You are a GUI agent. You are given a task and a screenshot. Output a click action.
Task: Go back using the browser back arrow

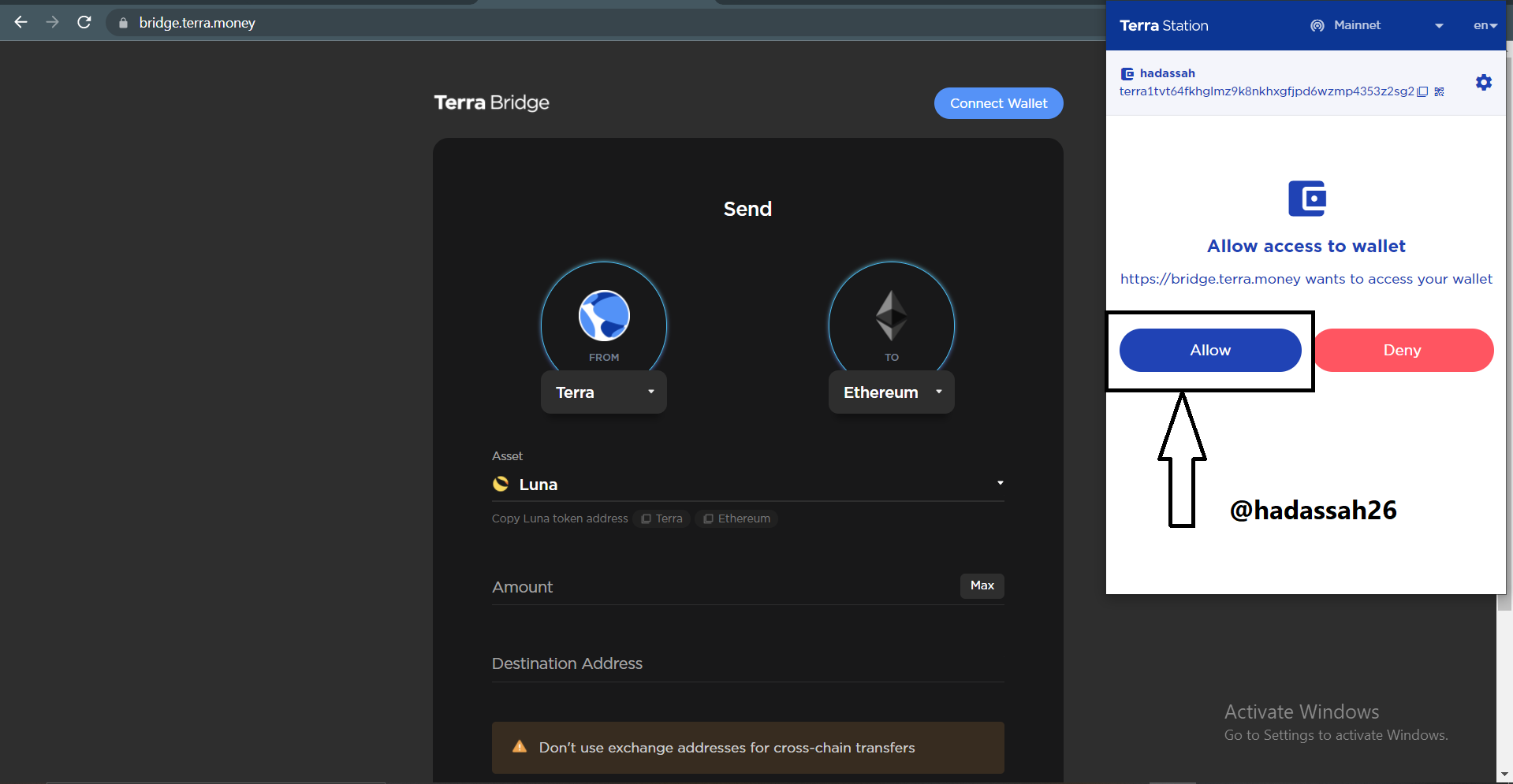click(21, 22)
